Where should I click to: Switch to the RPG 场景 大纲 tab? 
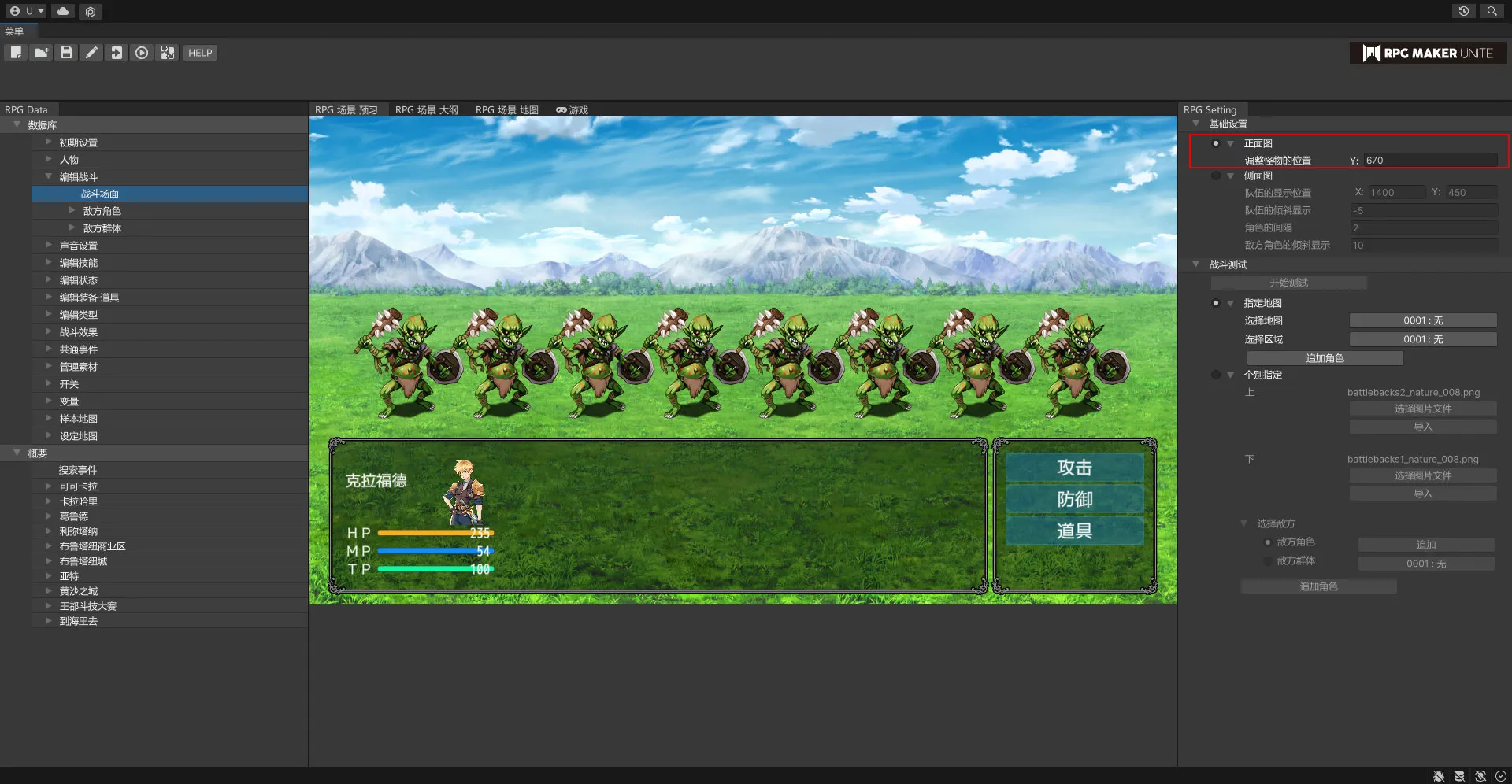pos(426,110)
